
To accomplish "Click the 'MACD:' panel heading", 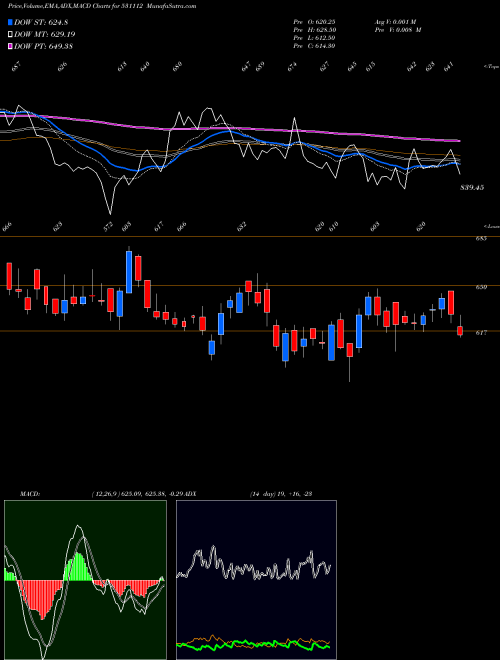I will pyautogui.click(x=30, y=494).
